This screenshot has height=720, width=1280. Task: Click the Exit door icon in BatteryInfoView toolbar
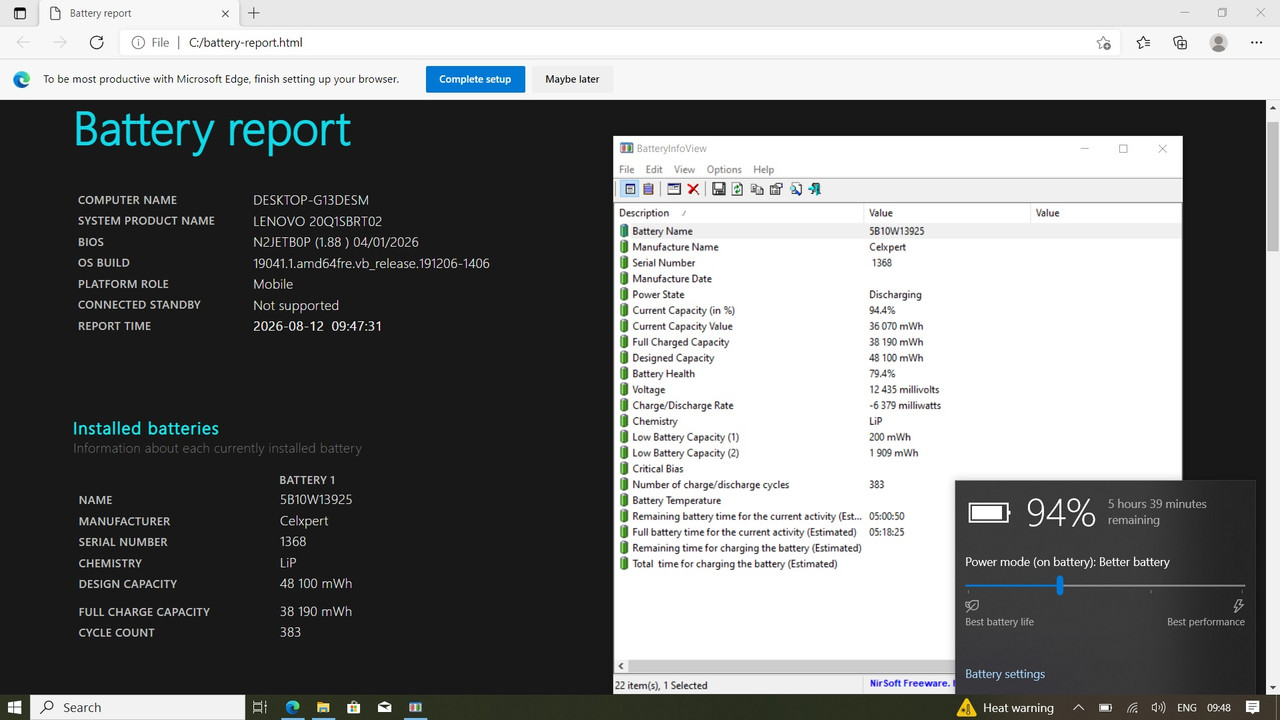(x=815, y=189)
